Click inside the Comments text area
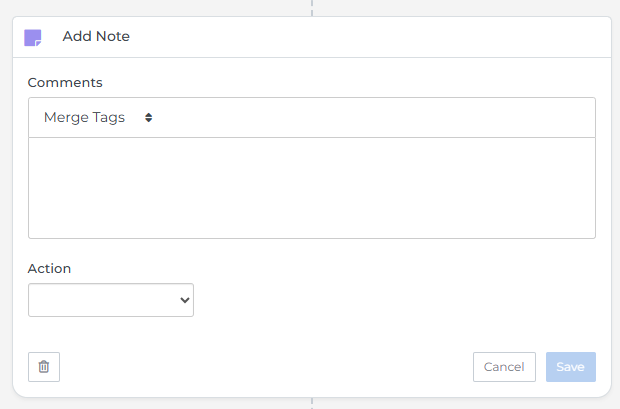The width and height of the screenshot is (620, 409). [312, 188]
